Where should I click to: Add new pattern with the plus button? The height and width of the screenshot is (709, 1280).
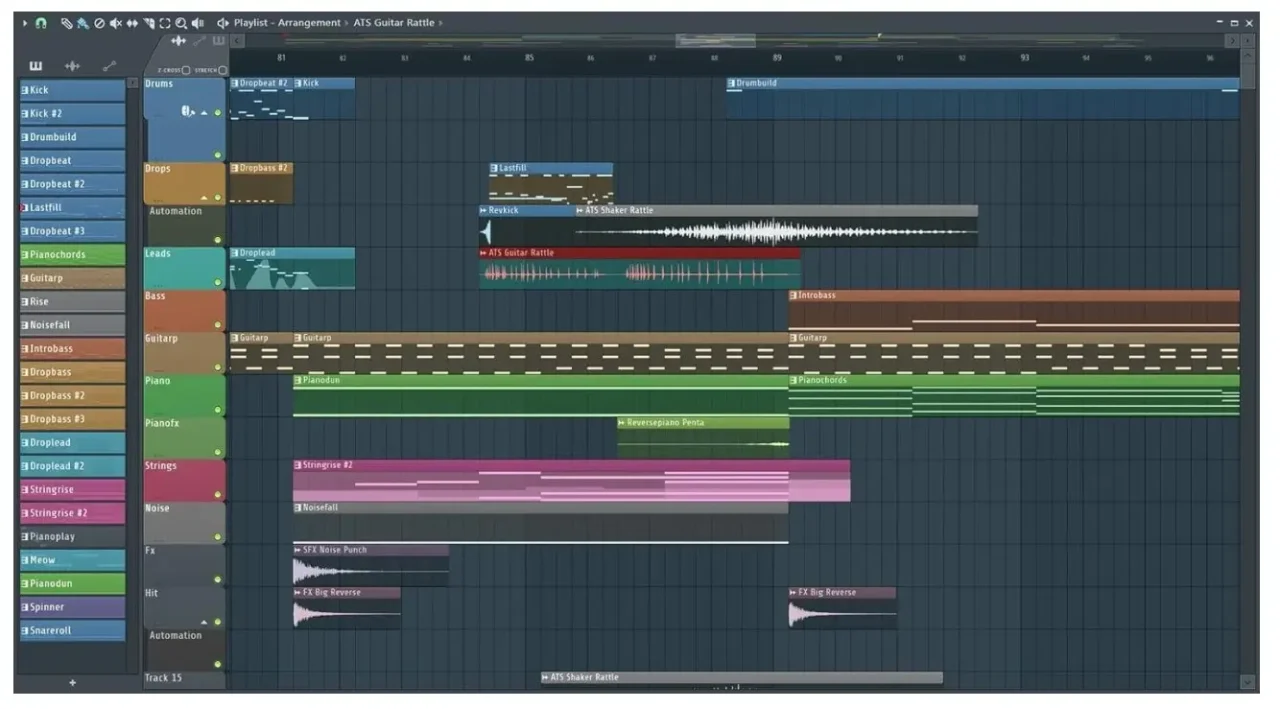point(72,682)
